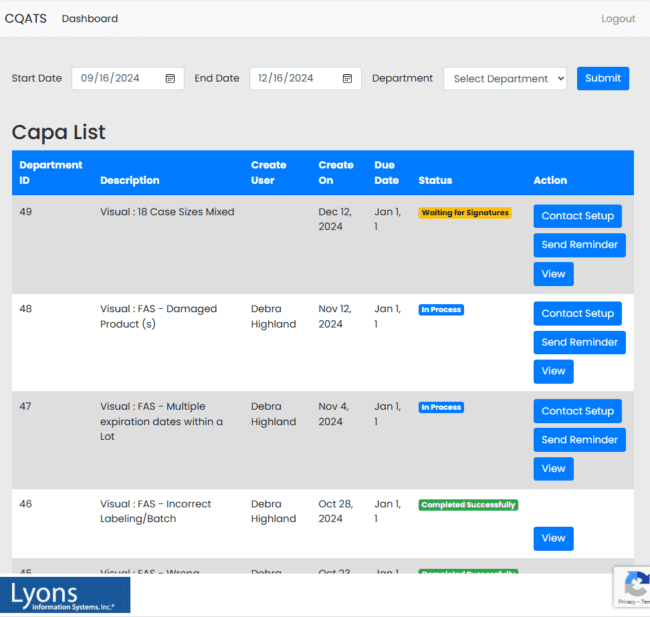This screenshot has width=650, height=617.
Task: Click the Submit button
Action: tap(603, 78)
